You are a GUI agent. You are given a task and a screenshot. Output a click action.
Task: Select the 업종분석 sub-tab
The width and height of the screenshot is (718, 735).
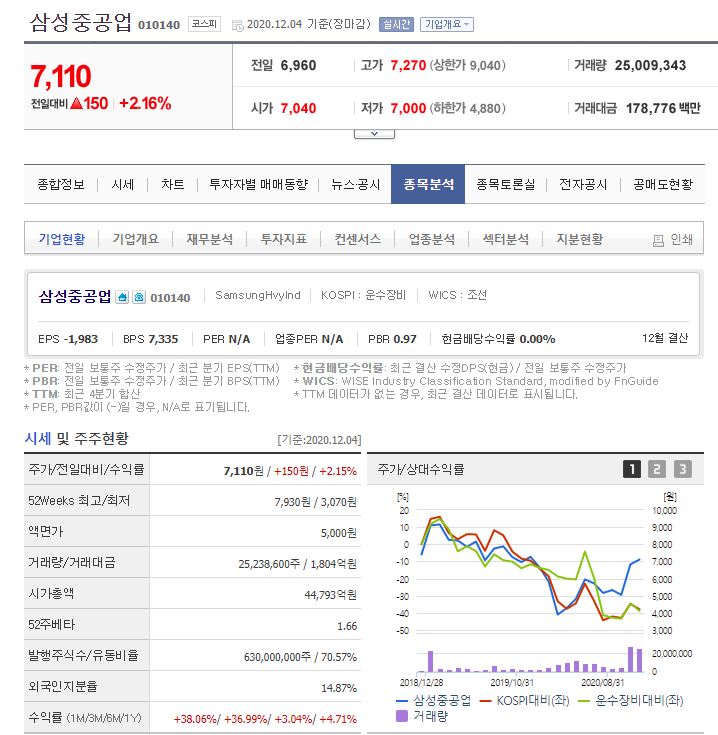[432, 239]
